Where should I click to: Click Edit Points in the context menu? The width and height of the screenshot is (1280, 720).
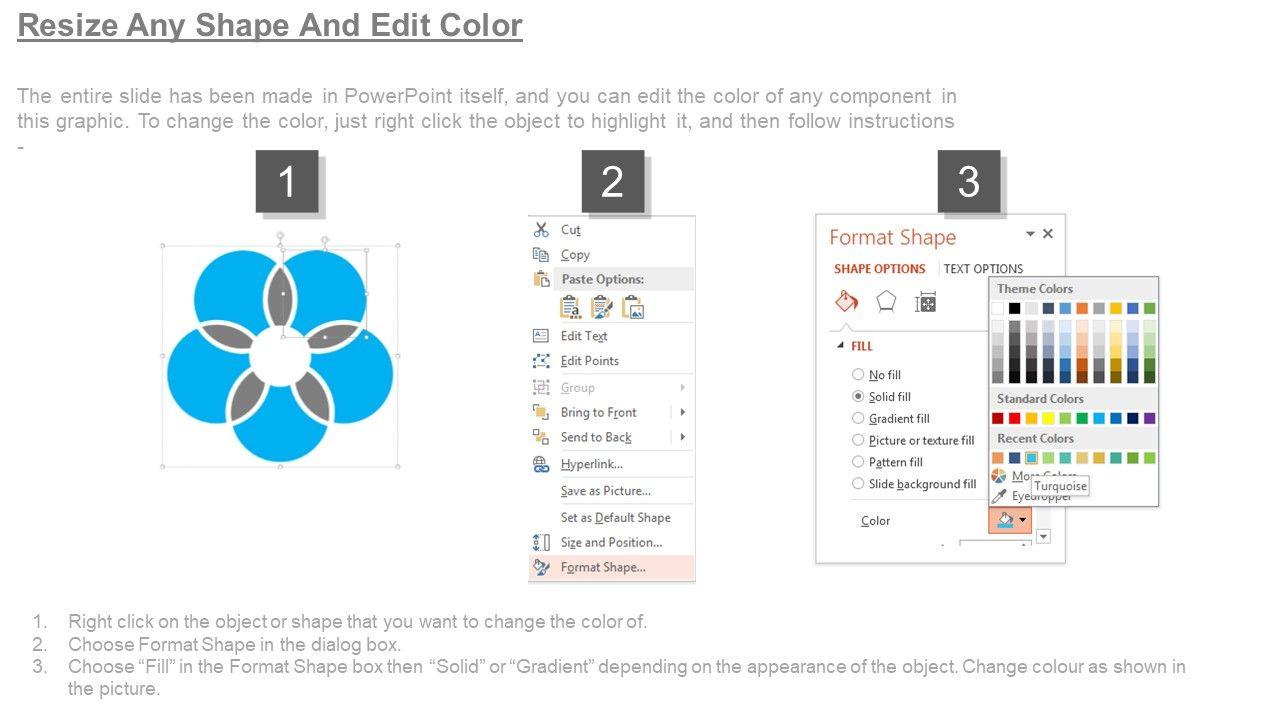[589, 361]
